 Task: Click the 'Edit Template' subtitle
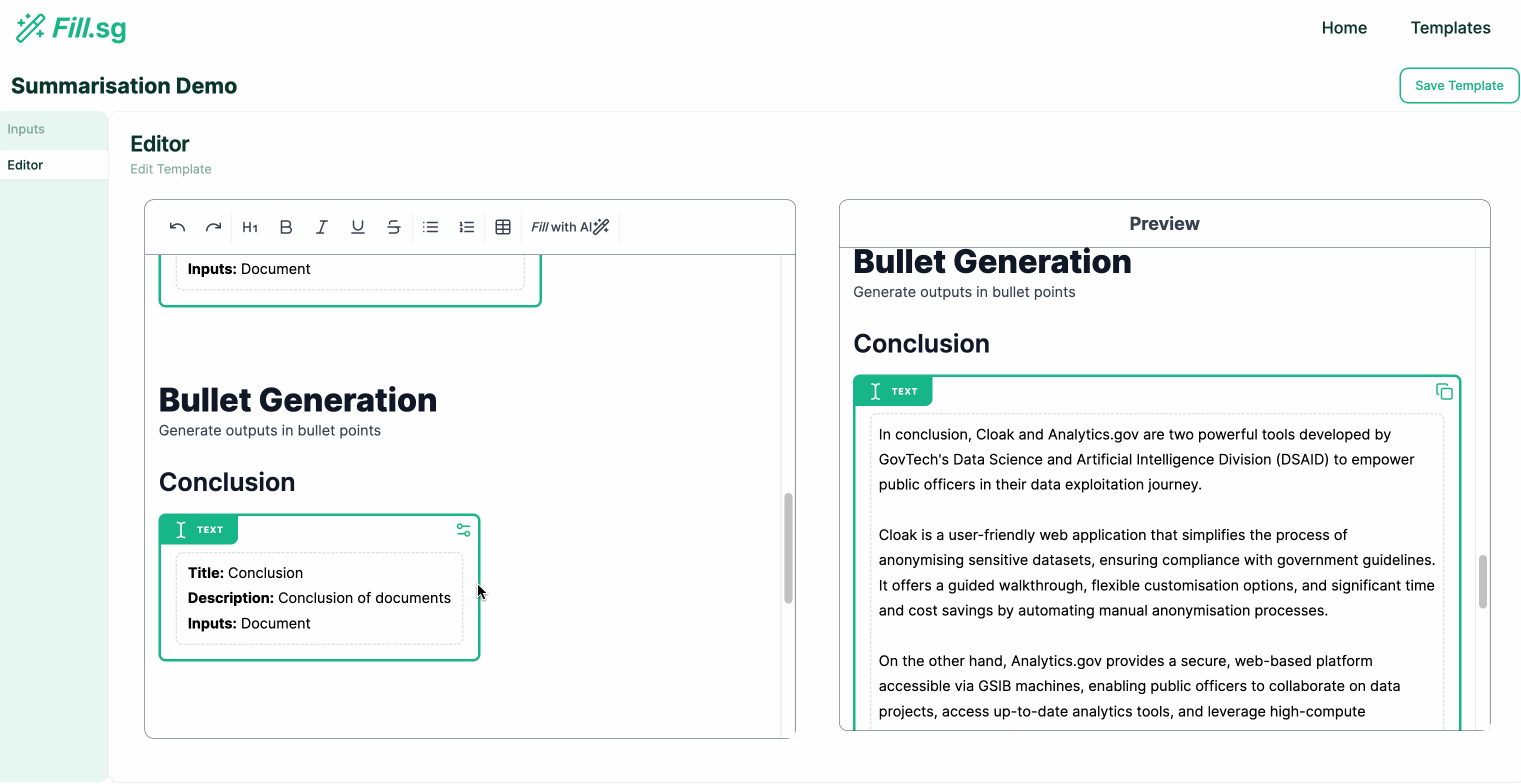coord(171,169)
